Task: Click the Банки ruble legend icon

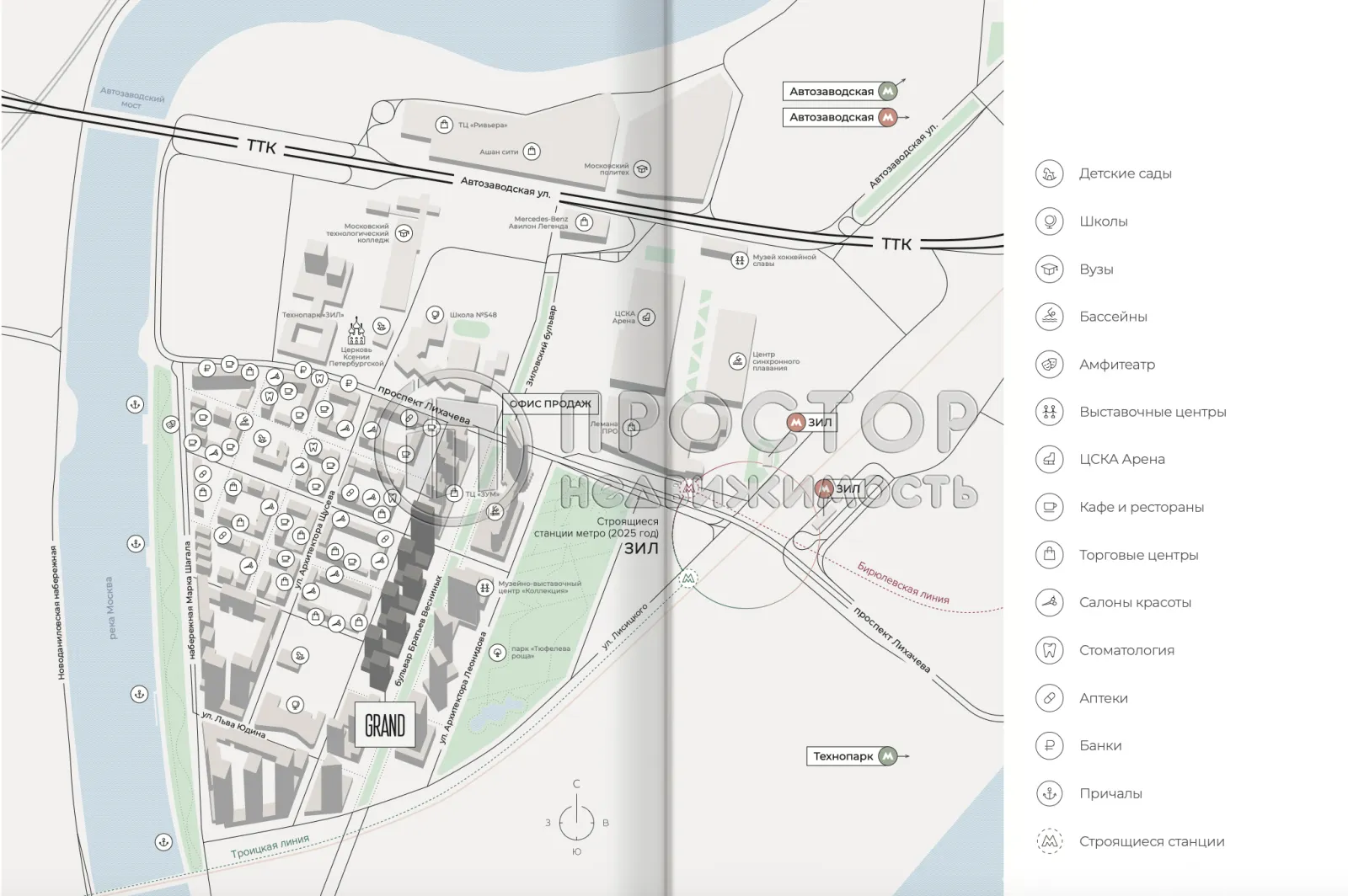Action: (x=1049, y=745)
